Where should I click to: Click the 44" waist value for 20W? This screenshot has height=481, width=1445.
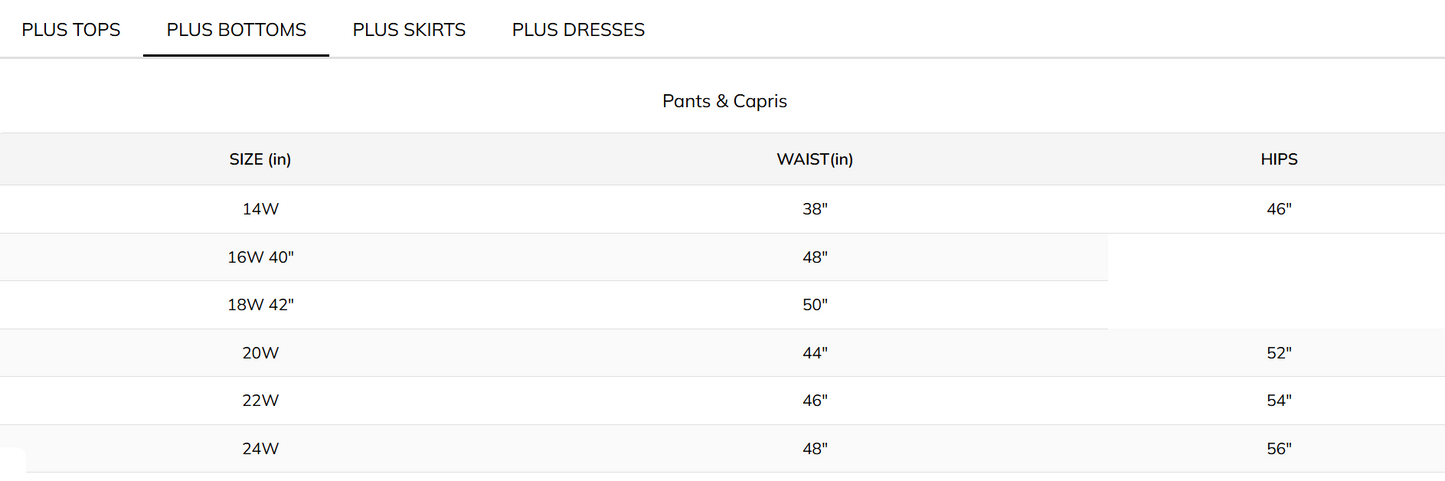tap(815, 353)
